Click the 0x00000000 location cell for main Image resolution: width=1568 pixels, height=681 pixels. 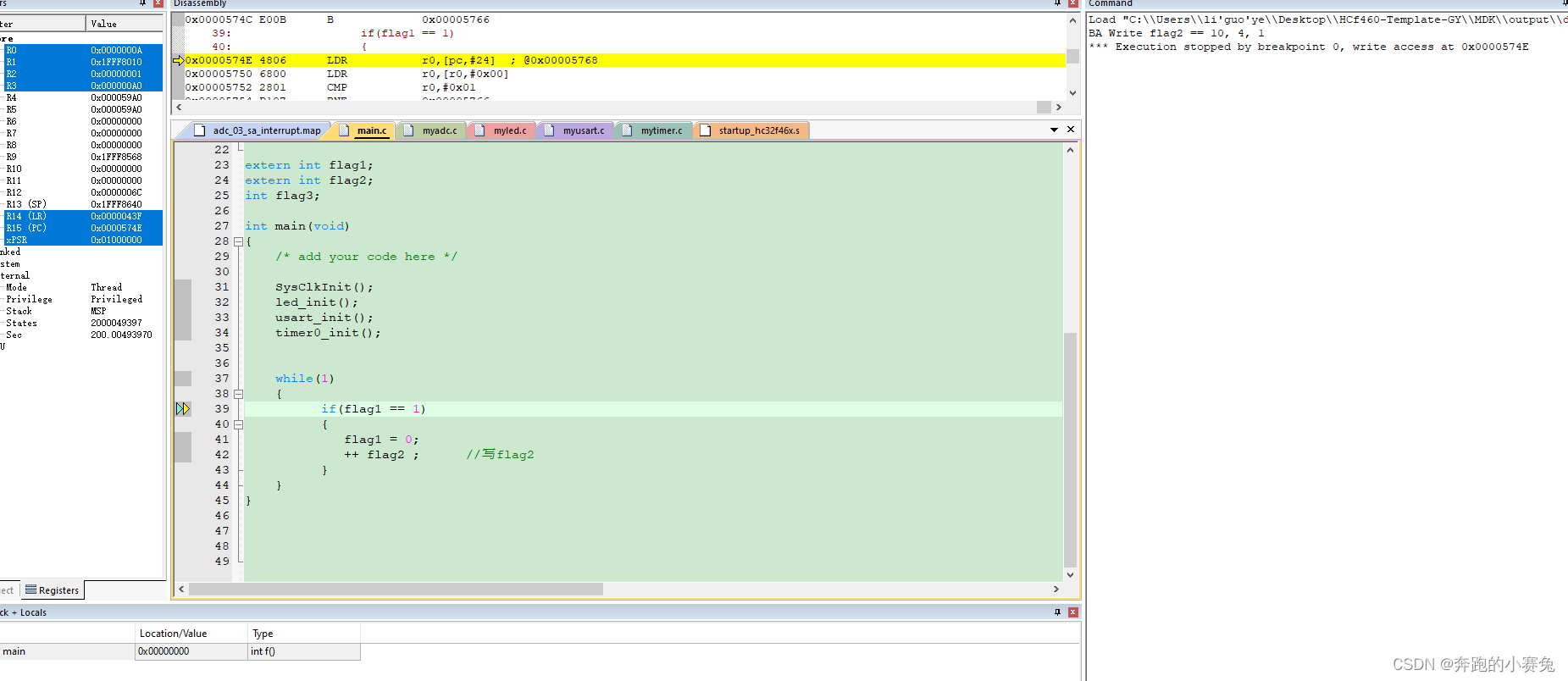(x=191, y=651)
